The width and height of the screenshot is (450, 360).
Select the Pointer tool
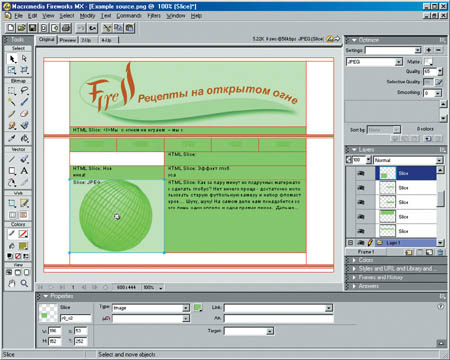tap(12, 59)
